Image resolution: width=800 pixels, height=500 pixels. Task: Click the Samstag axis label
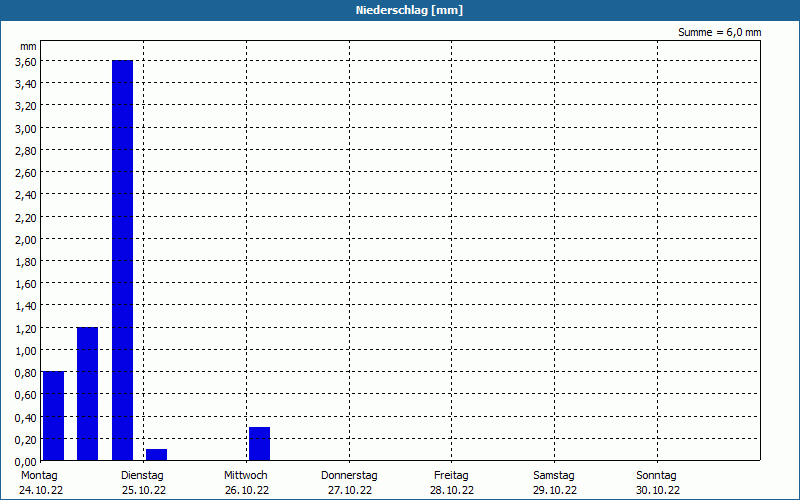[554, 475]
